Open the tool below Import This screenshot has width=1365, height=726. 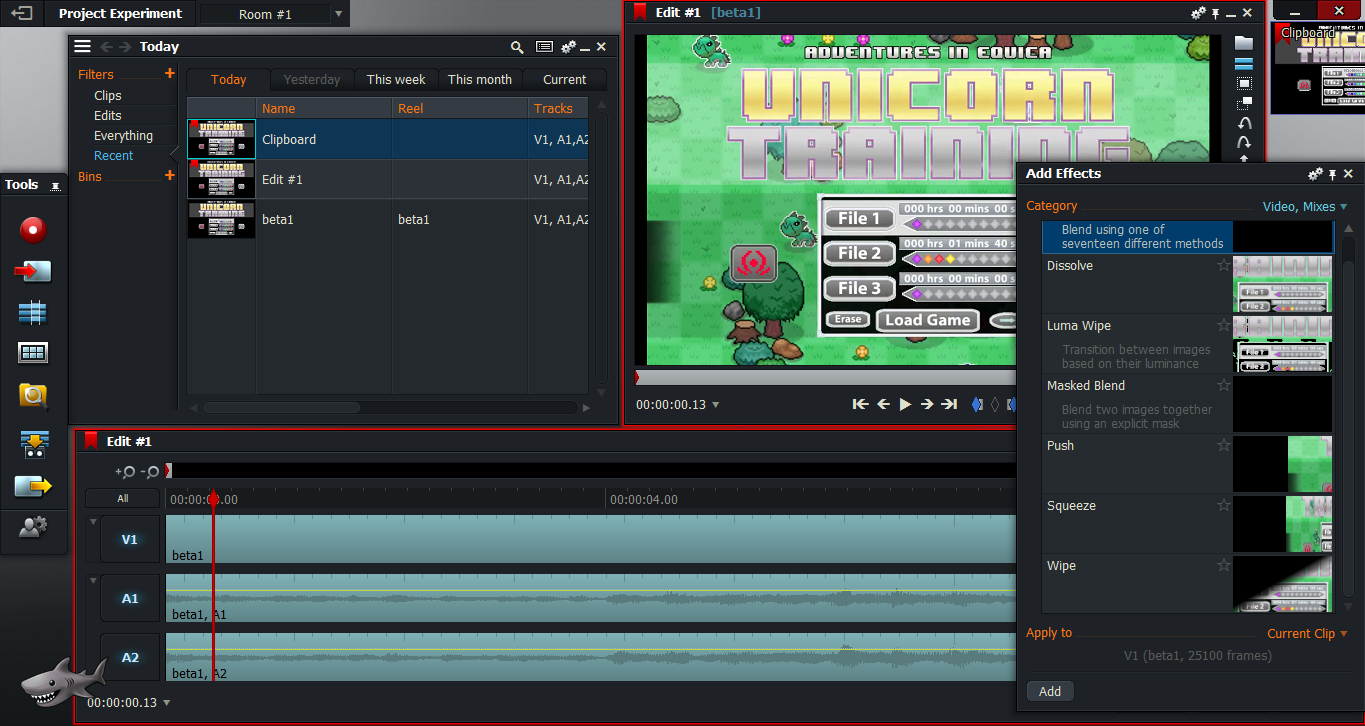pyautogui.click(x=33, y=312)
